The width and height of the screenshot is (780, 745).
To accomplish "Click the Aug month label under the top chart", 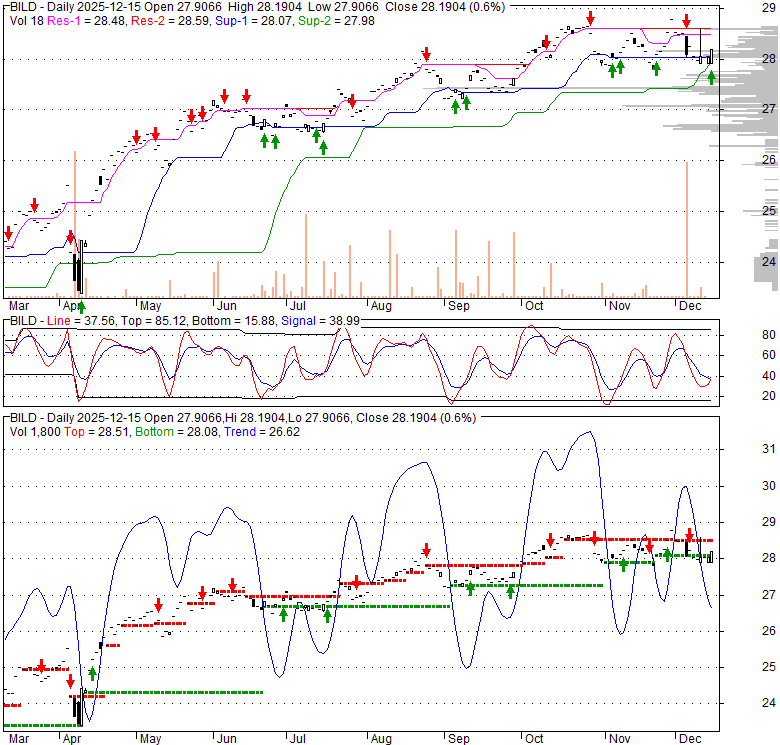I will (380, 305).
